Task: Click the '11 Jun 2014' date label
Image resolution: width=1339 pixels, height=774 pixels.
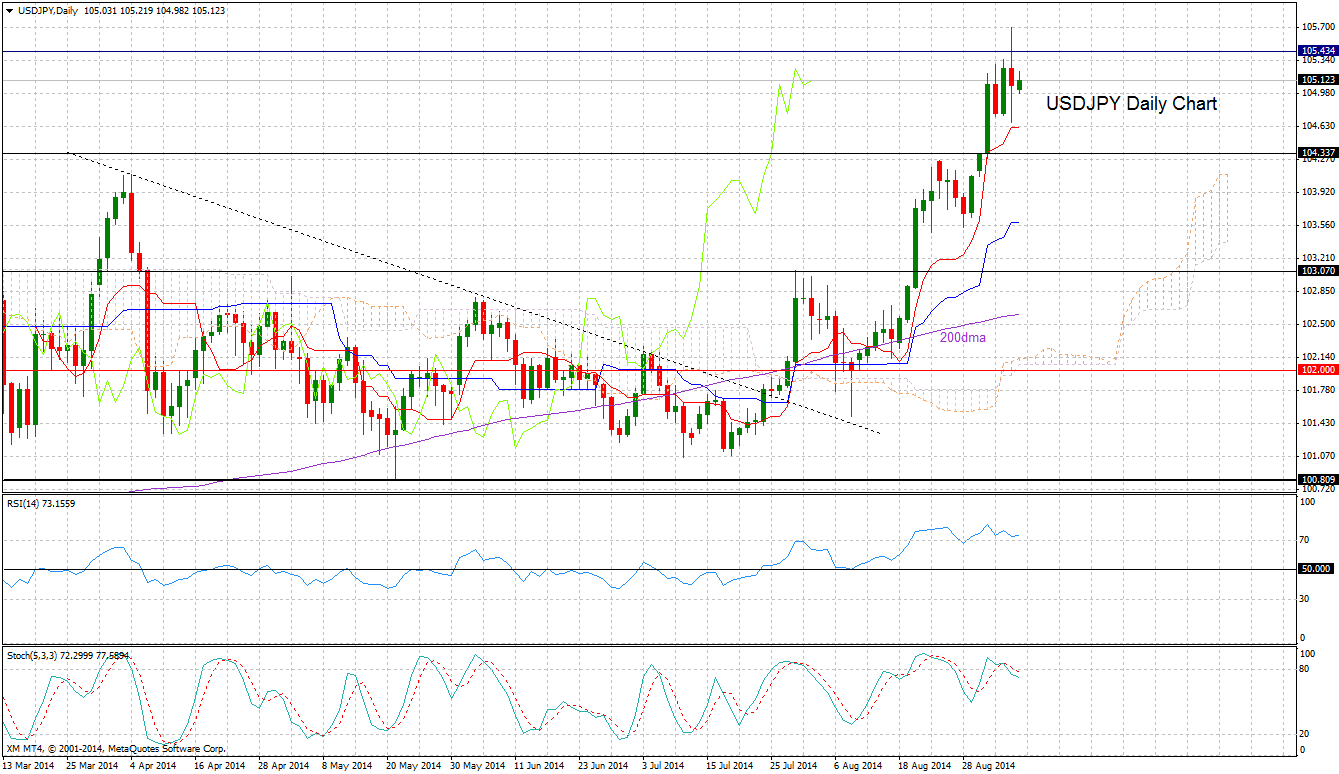Action: click(x=537, y=766)
